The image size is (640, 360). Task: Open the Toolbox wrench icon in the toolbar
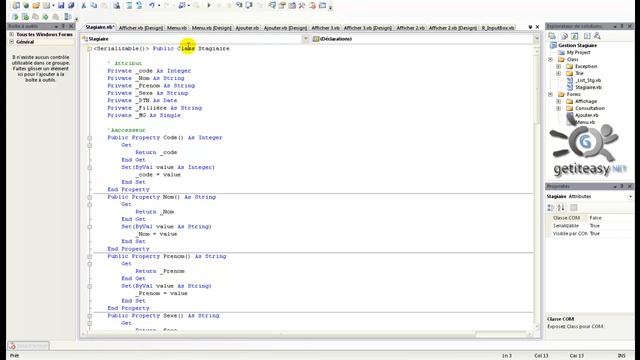302,5
